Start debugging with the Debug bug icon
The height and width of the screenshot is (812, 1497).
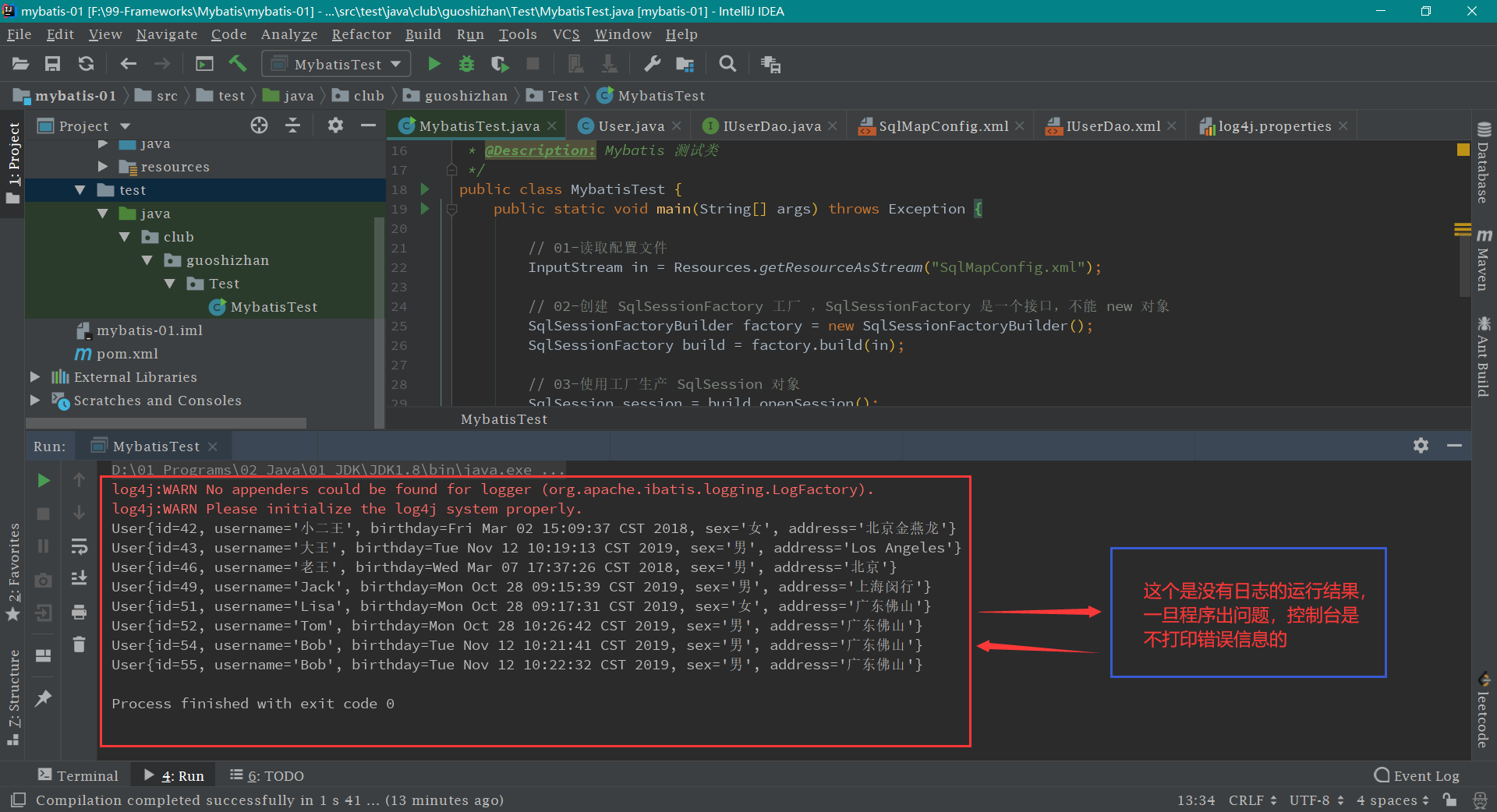466,64
